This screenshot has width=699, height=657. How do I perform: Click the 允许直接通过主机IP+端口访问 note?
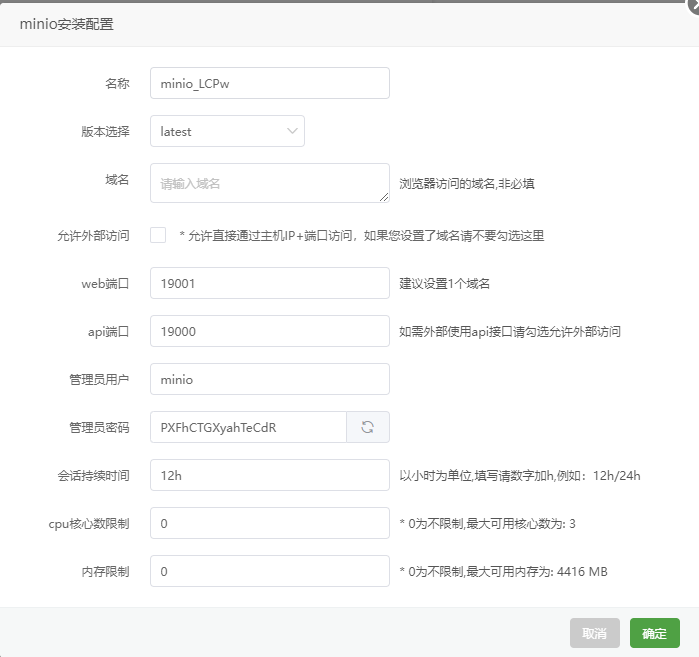pyautogui.click(x=362, y=235)
